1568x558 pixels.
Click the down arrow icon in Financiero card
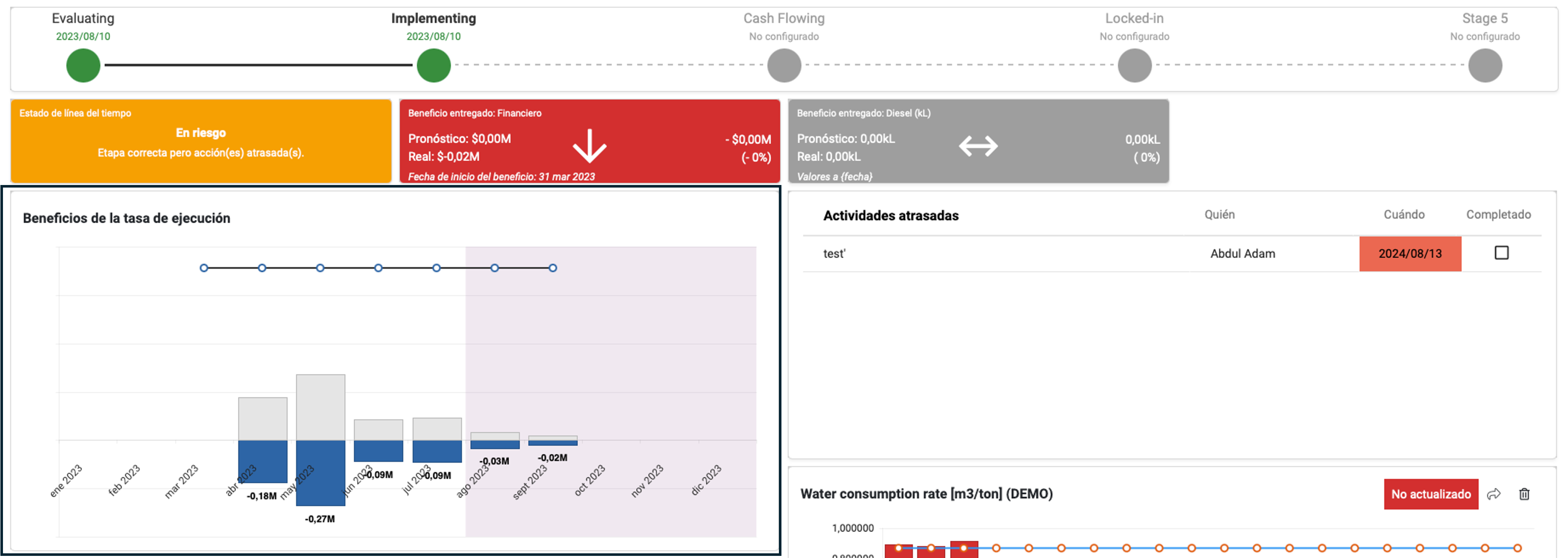pyautogui.click(x=589, y=146)
